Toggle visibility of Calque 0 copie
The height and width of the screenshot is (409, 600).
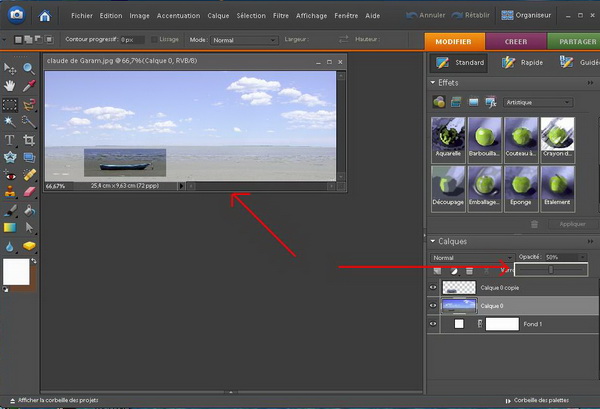pyautogui.click(x=433, y=287)
